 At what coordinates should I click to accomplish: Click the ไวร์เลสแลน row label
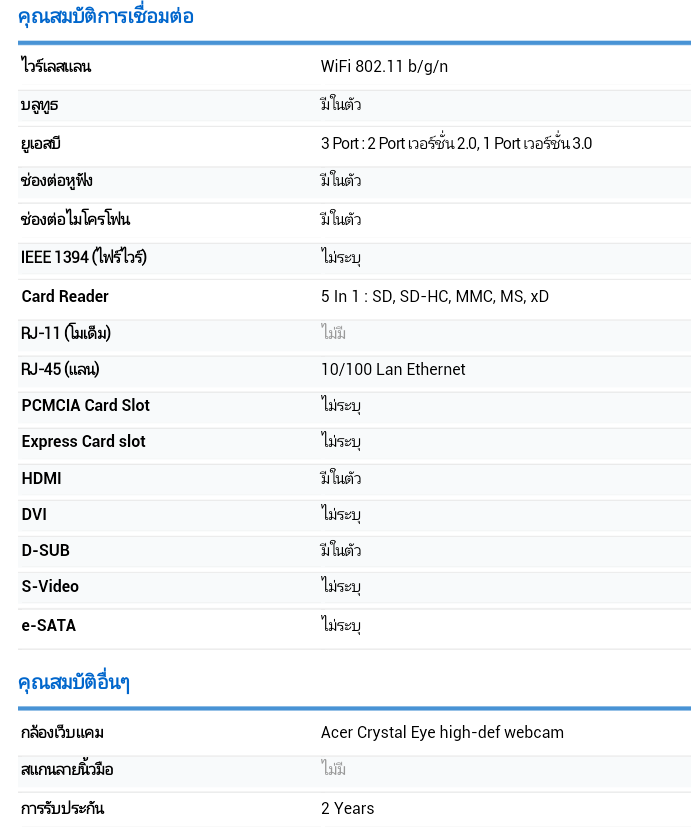[x=56, y=67]
